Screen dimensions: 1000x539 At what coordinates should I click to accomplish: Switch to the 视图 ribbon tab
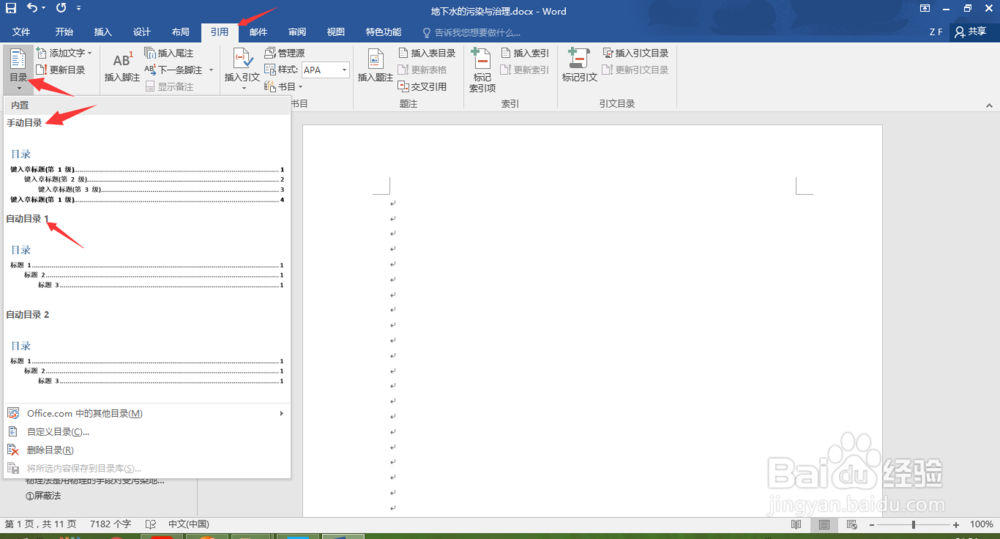click(x=336, y=32)
